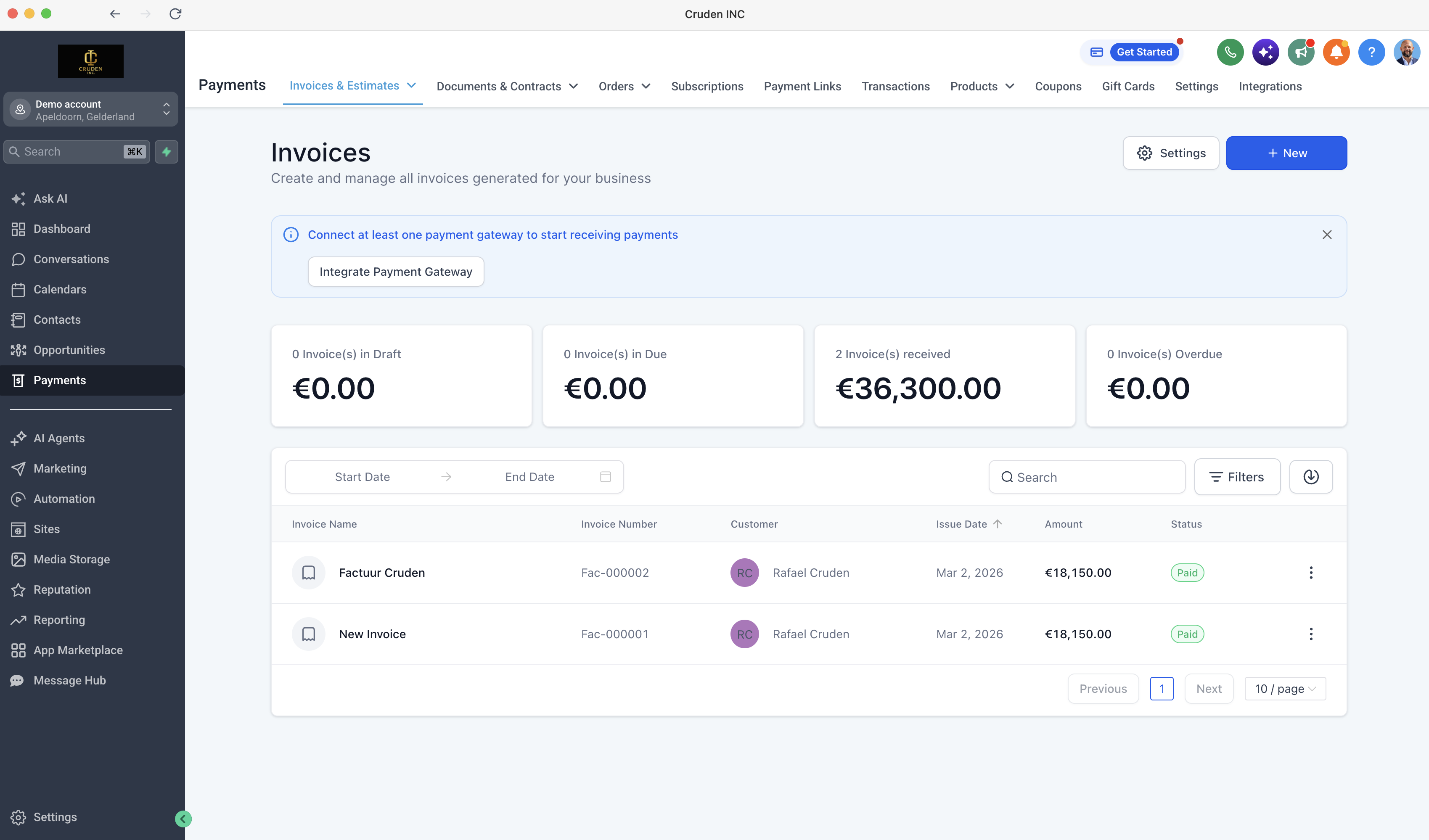Open actions menu for New Invoice row

click(x=1310, y=634)
